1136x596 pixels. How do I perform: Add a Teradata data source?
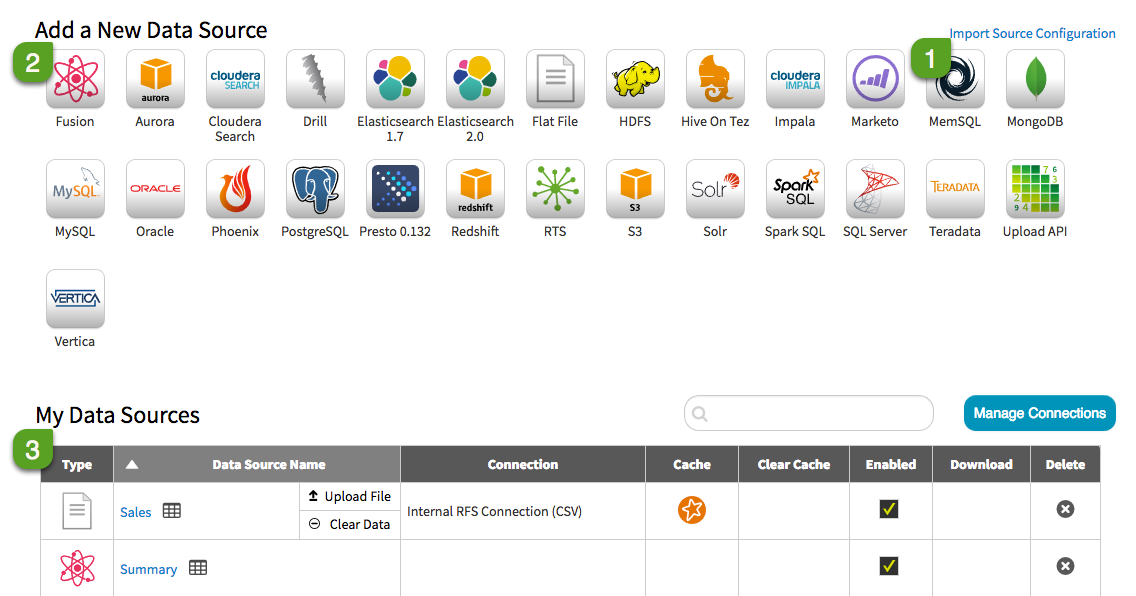(x=955, y=188)
